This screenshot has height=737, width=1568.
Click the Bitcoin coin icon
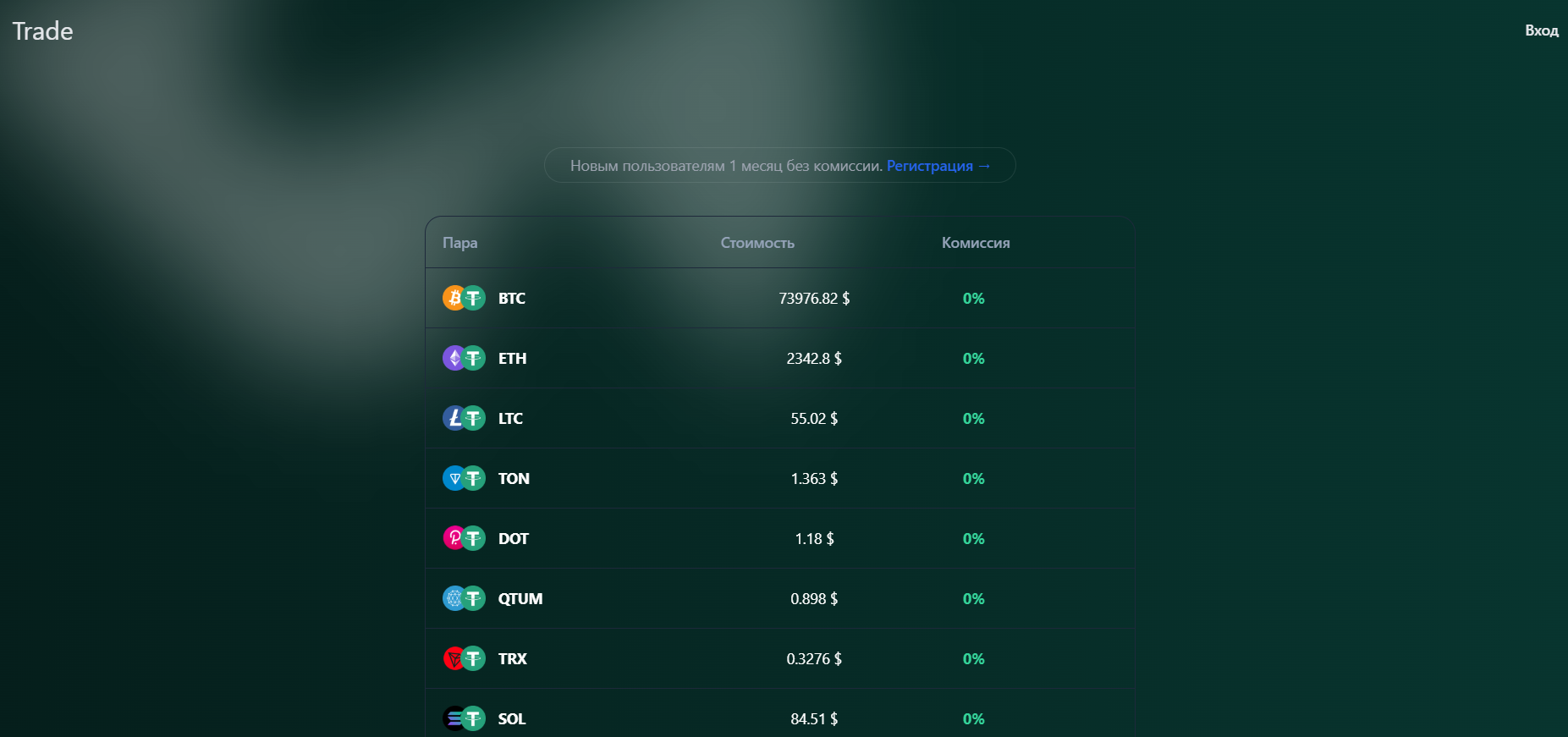[x=454, y=298]
